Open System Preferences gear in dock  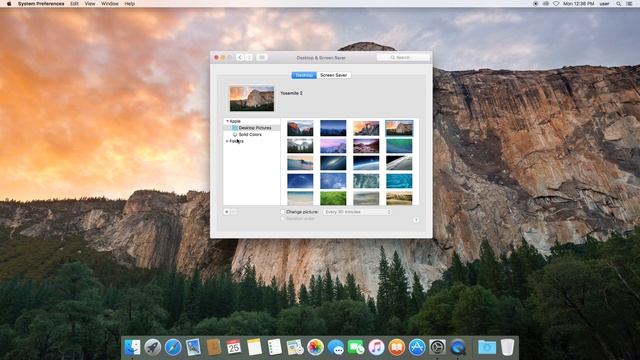pos(437,347)
